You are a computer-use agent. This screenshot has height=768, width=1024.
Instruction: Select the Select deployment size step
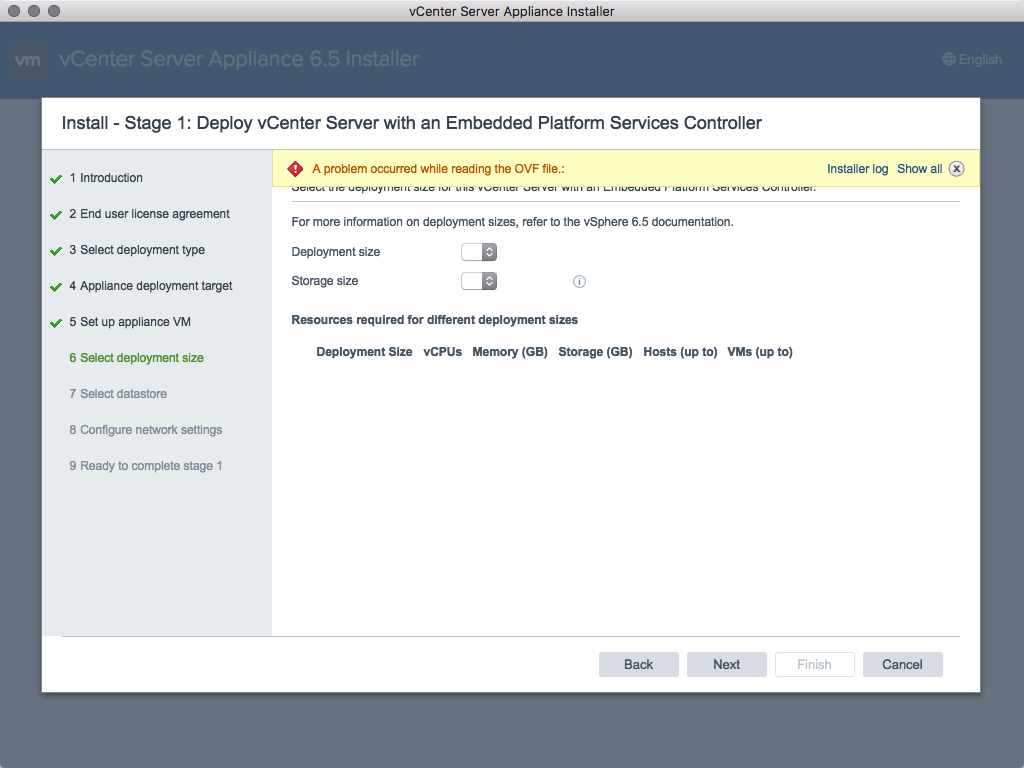click(x=141, y=358)
